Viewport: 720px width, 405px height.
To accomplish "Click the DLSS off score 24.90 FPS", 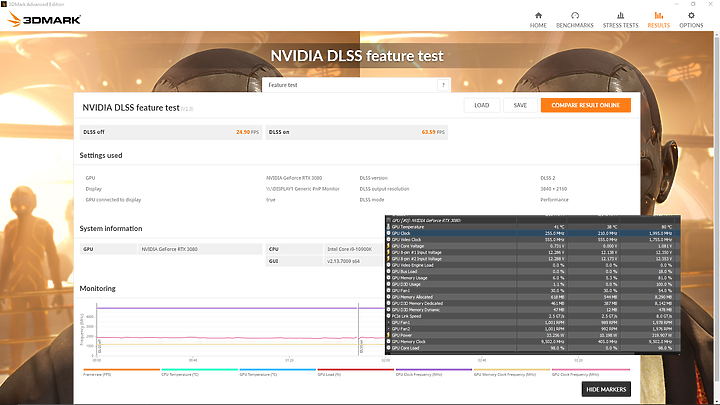I will 248,132.
